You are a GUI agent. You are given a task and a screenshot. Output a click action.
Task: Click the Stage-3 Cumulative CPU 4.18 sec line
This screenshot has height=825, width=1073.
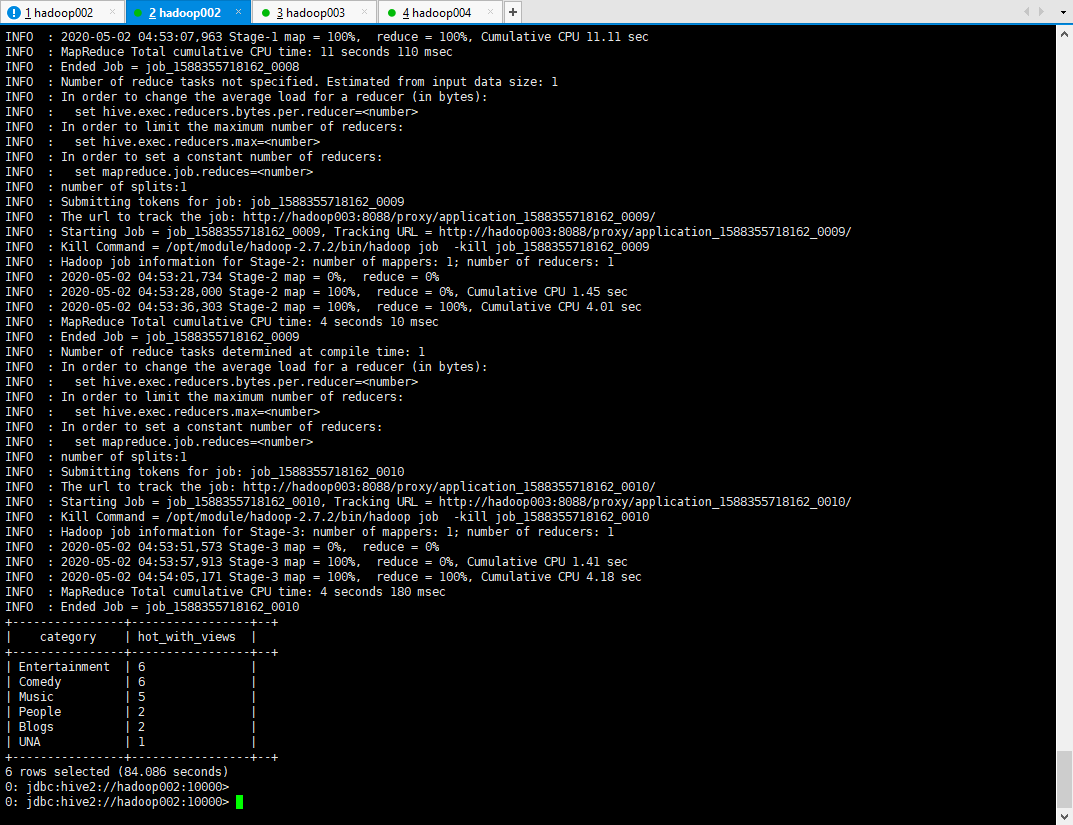tap(351, 577)
